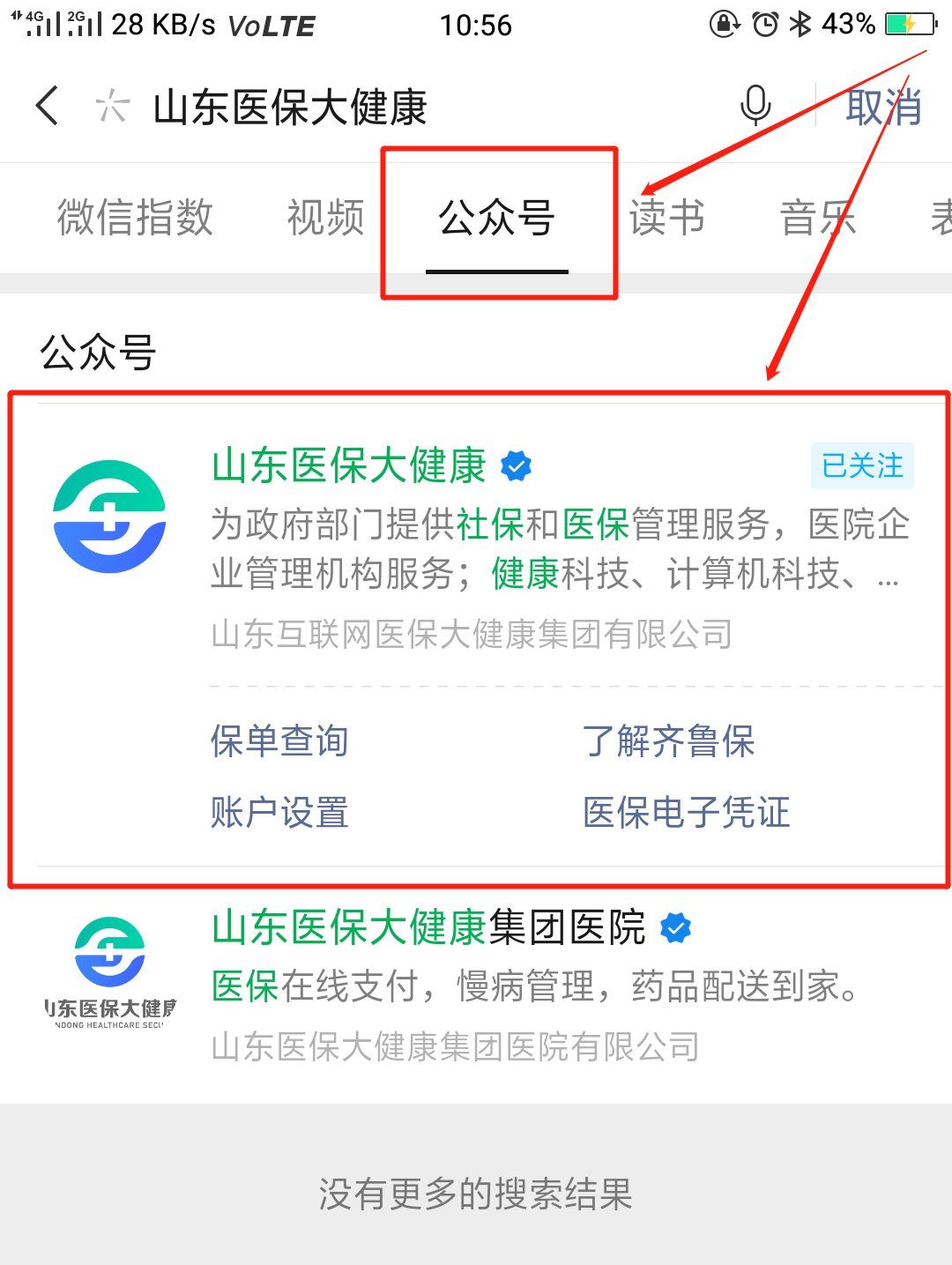Open 山东医保大健康 account logo
This screenshot has width=952, height=1265.
(109, 517)
